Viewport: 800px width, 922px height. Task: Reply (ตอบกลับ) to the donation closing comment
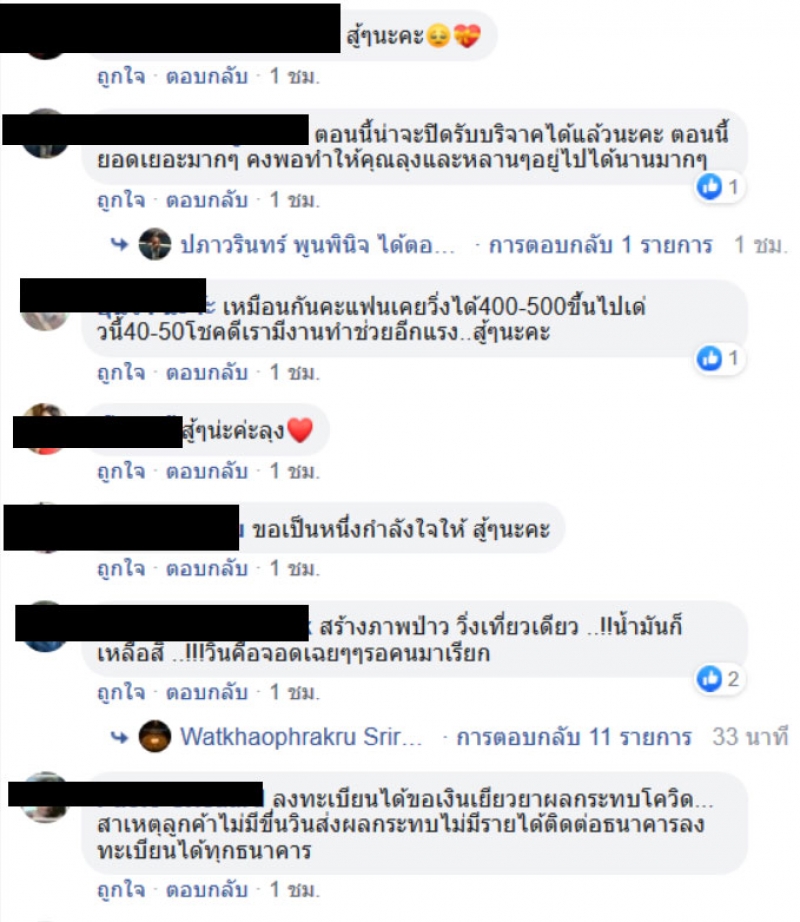pyautogui.click(x=206, y=201)
